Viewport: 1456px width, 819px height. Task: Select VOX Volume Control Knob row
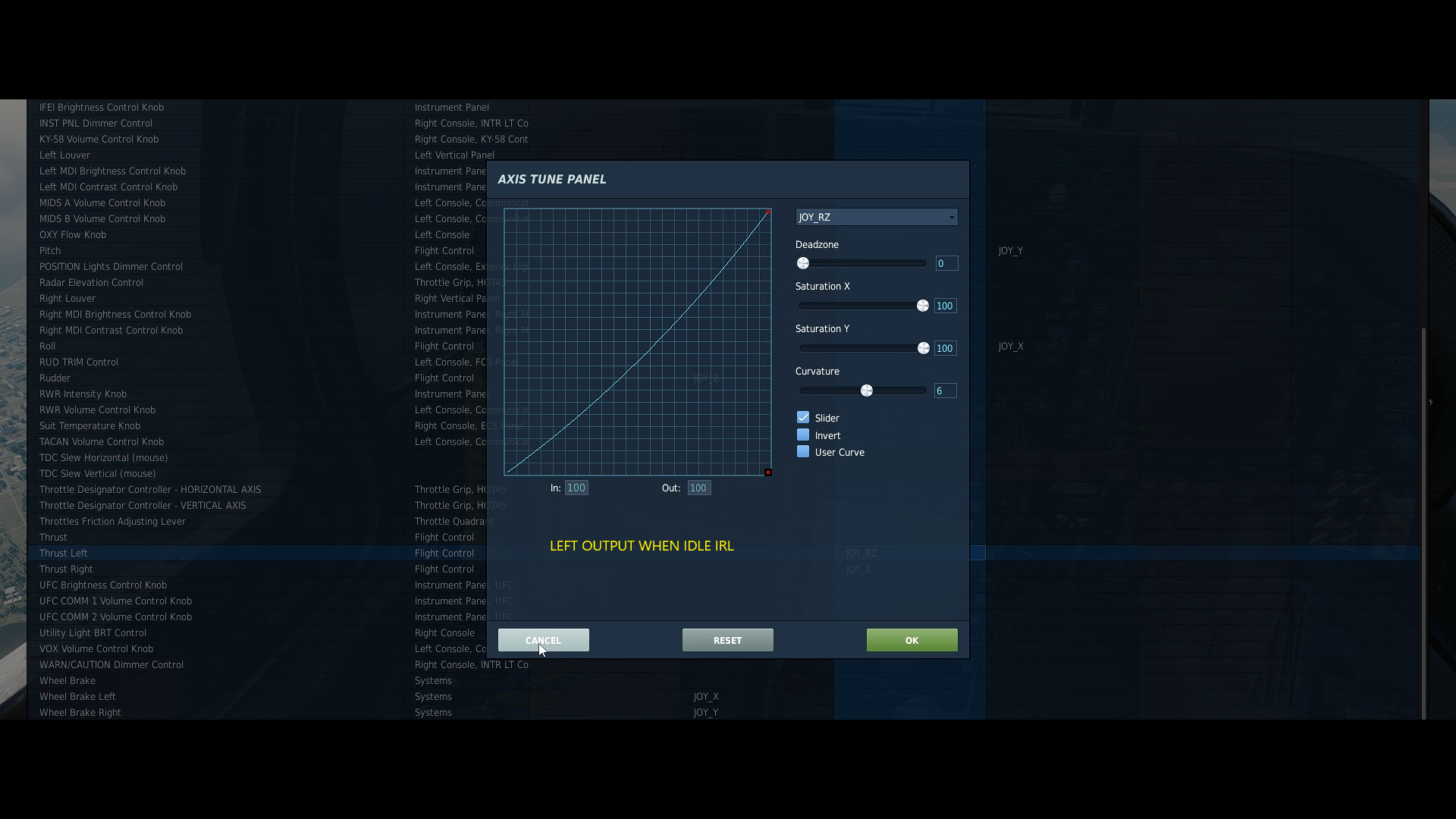[x=723, y=648]
